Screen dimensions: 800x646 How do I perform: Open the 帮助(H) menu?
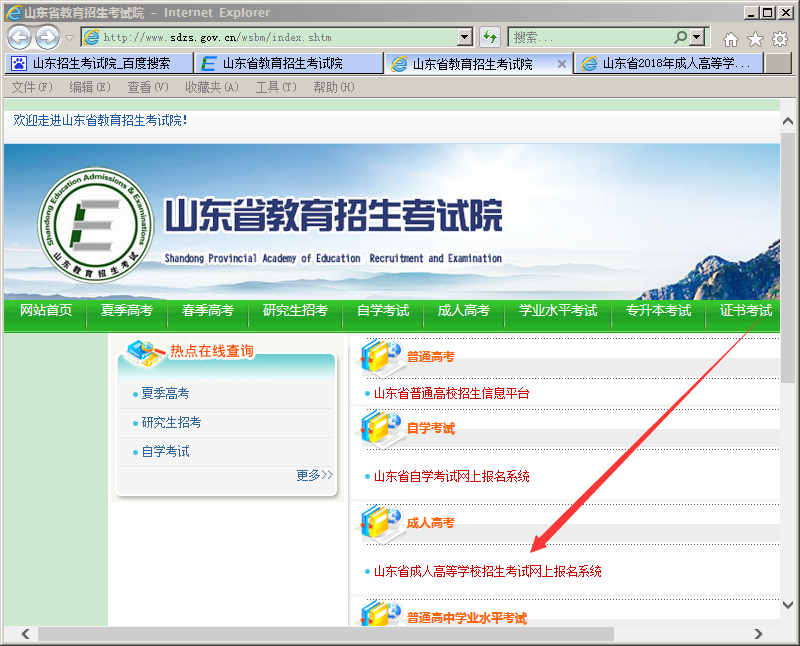[x=334, y=87]
